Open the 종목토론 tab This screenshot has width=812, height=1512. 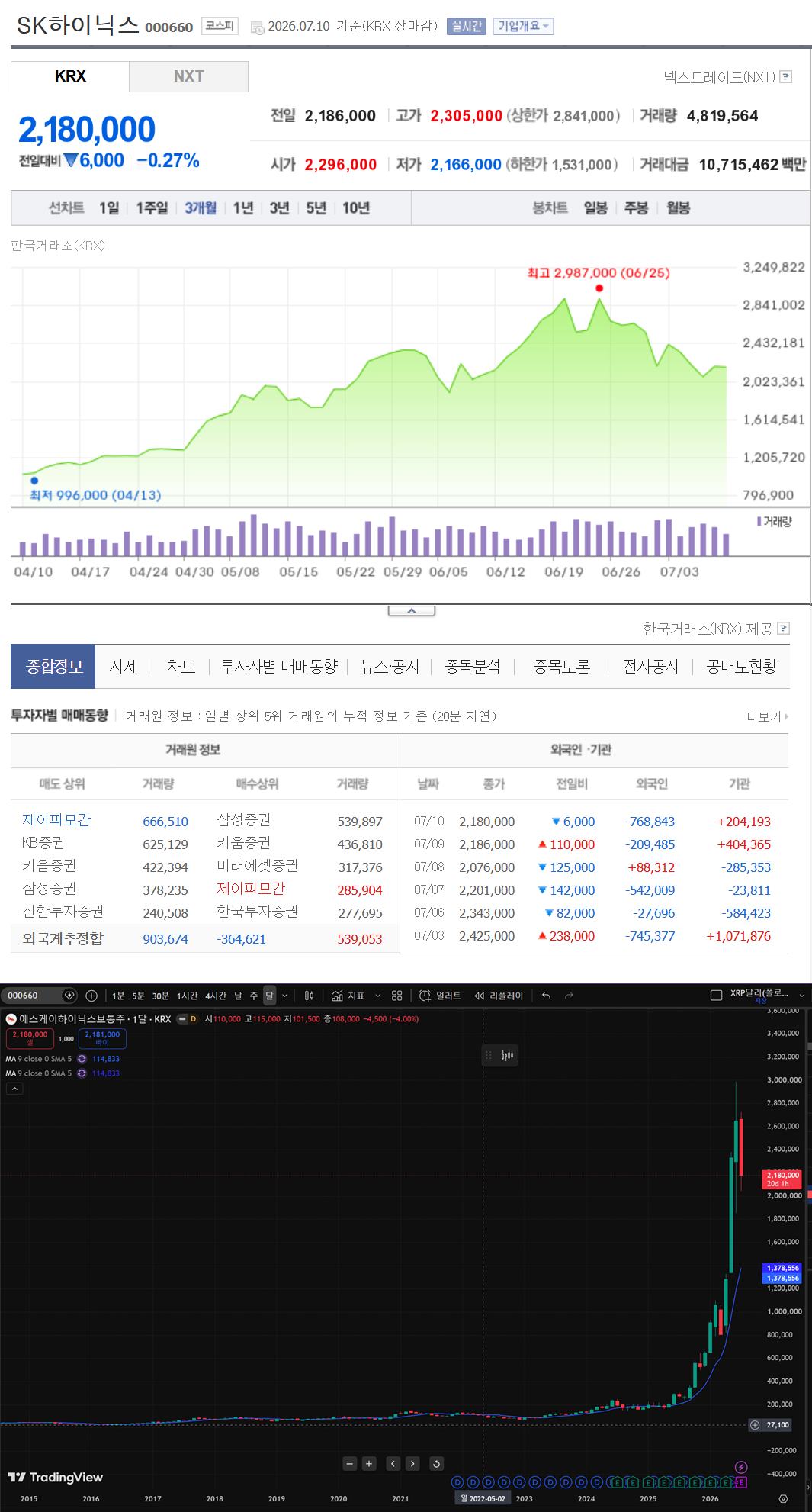point(561,666)
